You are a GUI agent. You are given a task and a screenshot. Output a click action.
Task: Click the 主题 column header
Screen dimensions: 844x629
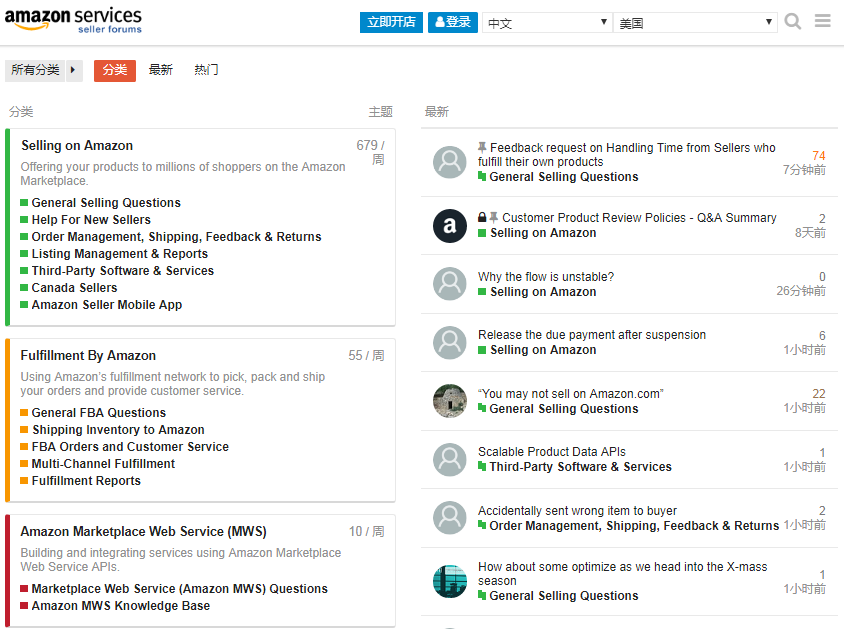click(380, 112)
